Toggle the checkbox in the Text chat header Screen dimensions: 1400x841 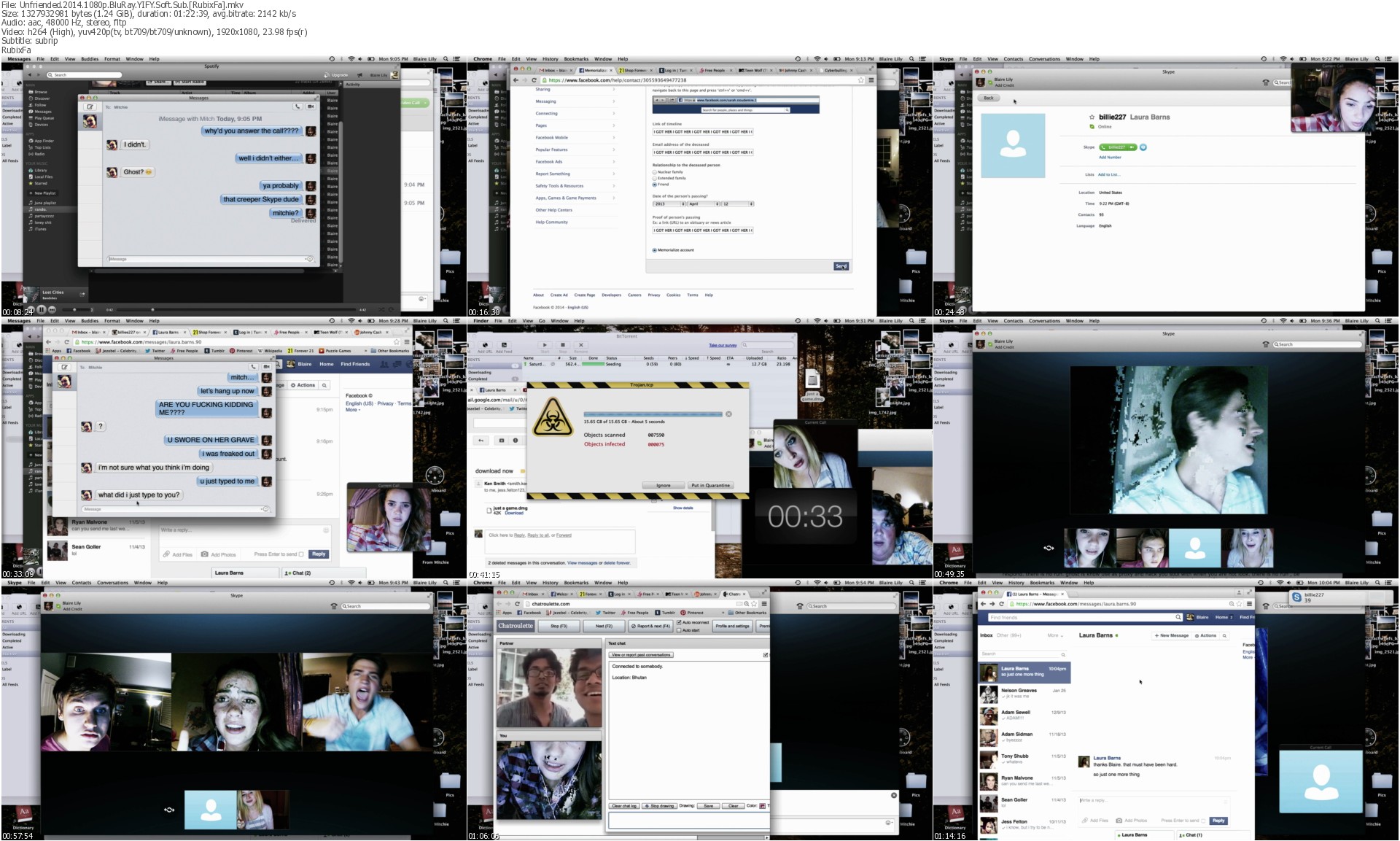coord(765,655)
